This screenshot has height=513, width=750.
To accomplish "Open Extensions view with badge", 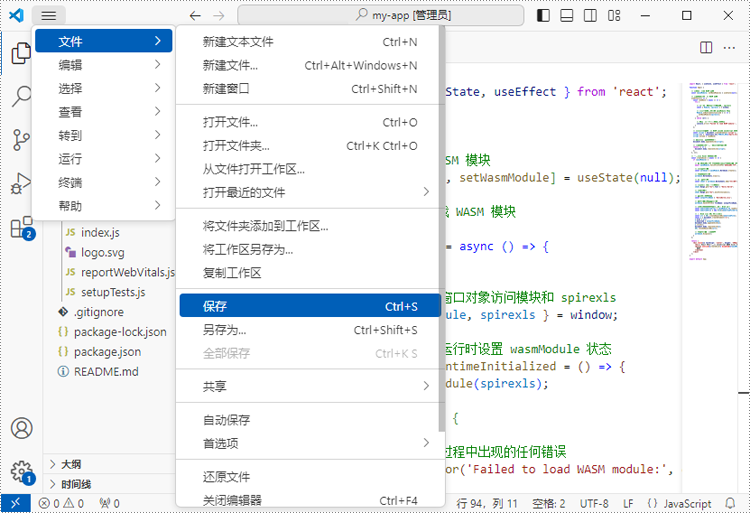I will (x=22, y=228).
